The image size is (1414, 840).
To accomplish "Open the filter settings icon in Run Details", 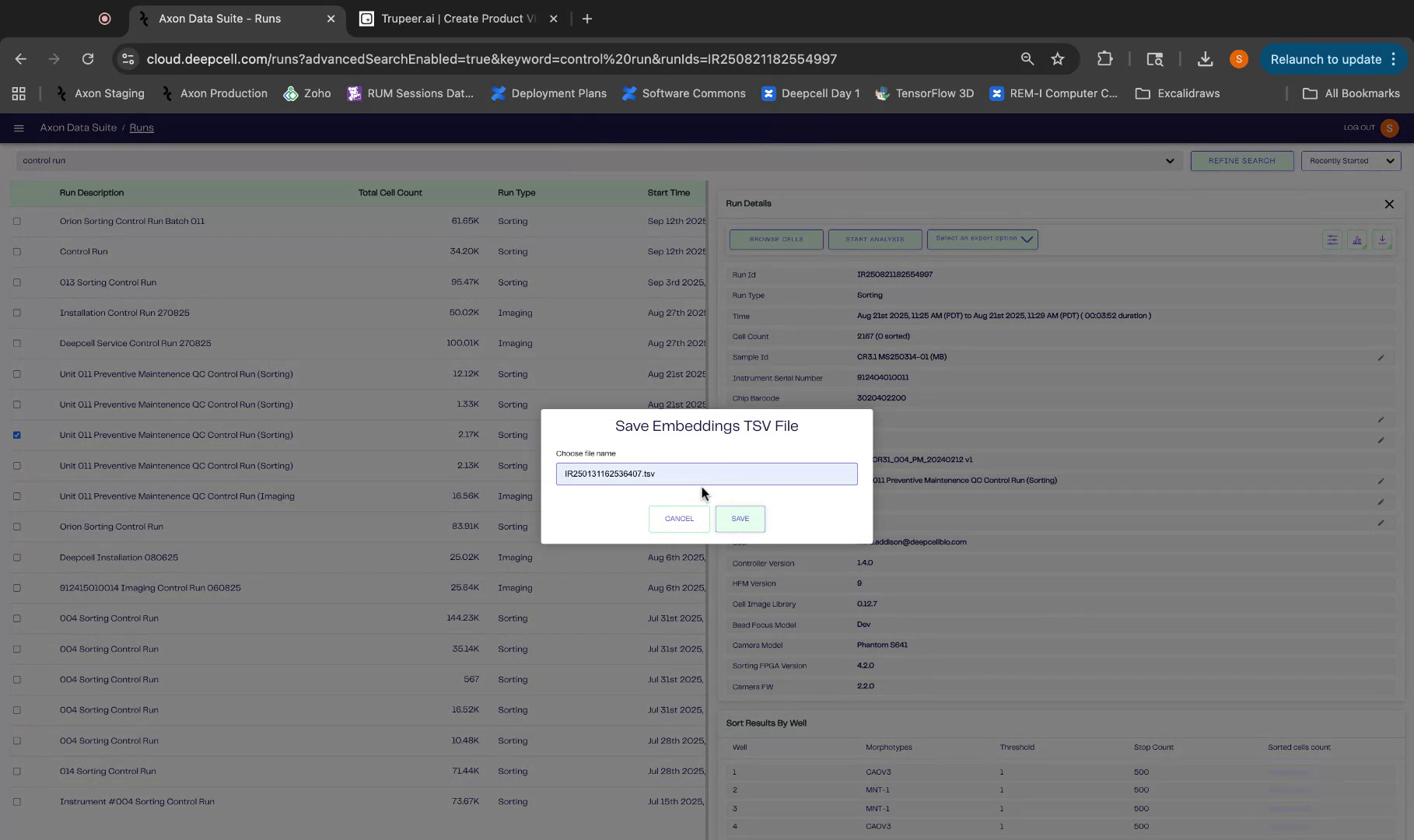I will coord(1332,240).
